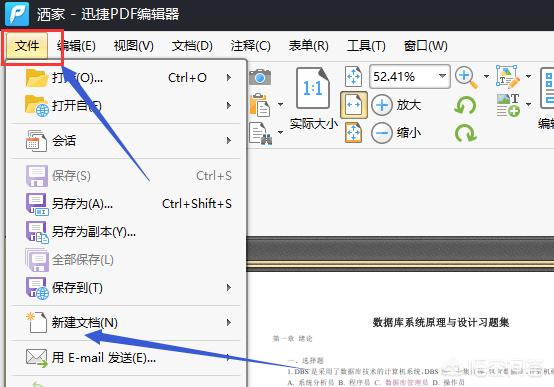Click the PDF document title 数据库系统原理与设计习题集
Viewport: 554px width, 387px height.
pos(441,322)
